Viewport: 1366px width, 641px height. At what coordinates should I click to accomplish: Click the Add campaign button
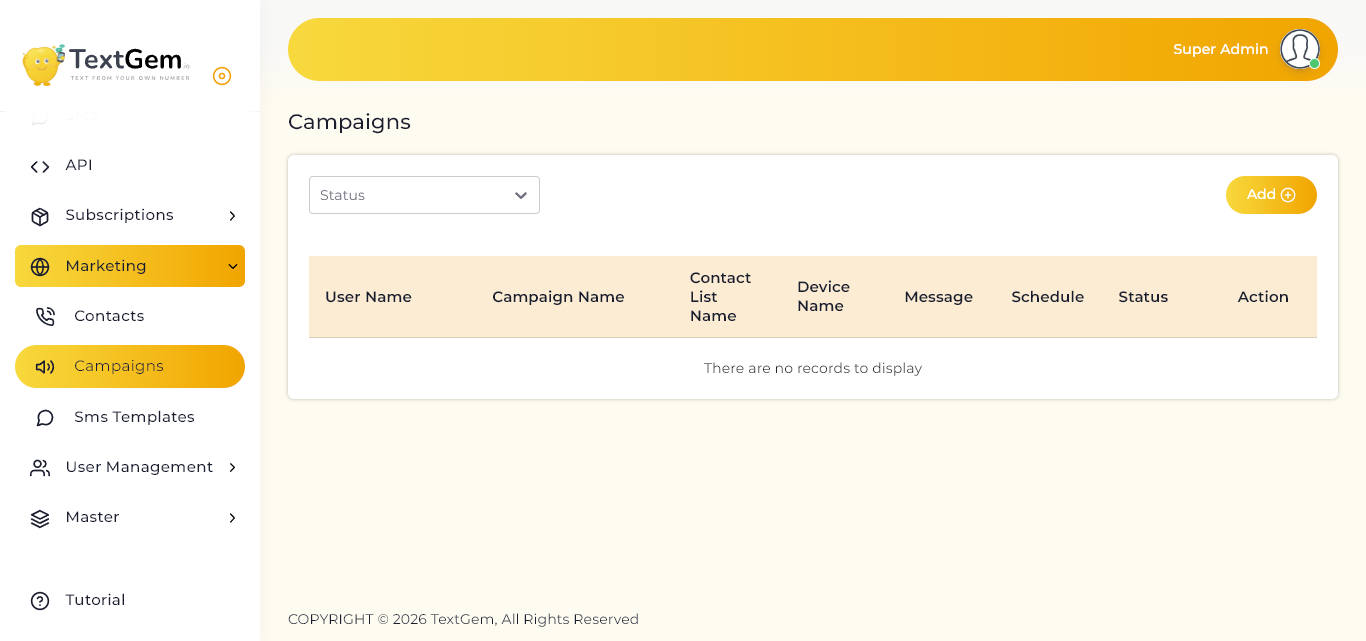[1271, 195]
